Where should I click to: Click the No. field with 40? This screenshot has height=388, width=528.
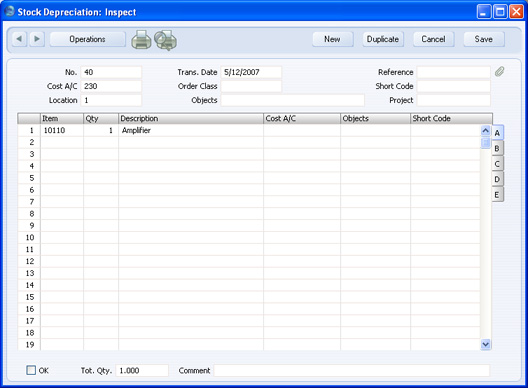pyautogui.click(x=111, y=72)
